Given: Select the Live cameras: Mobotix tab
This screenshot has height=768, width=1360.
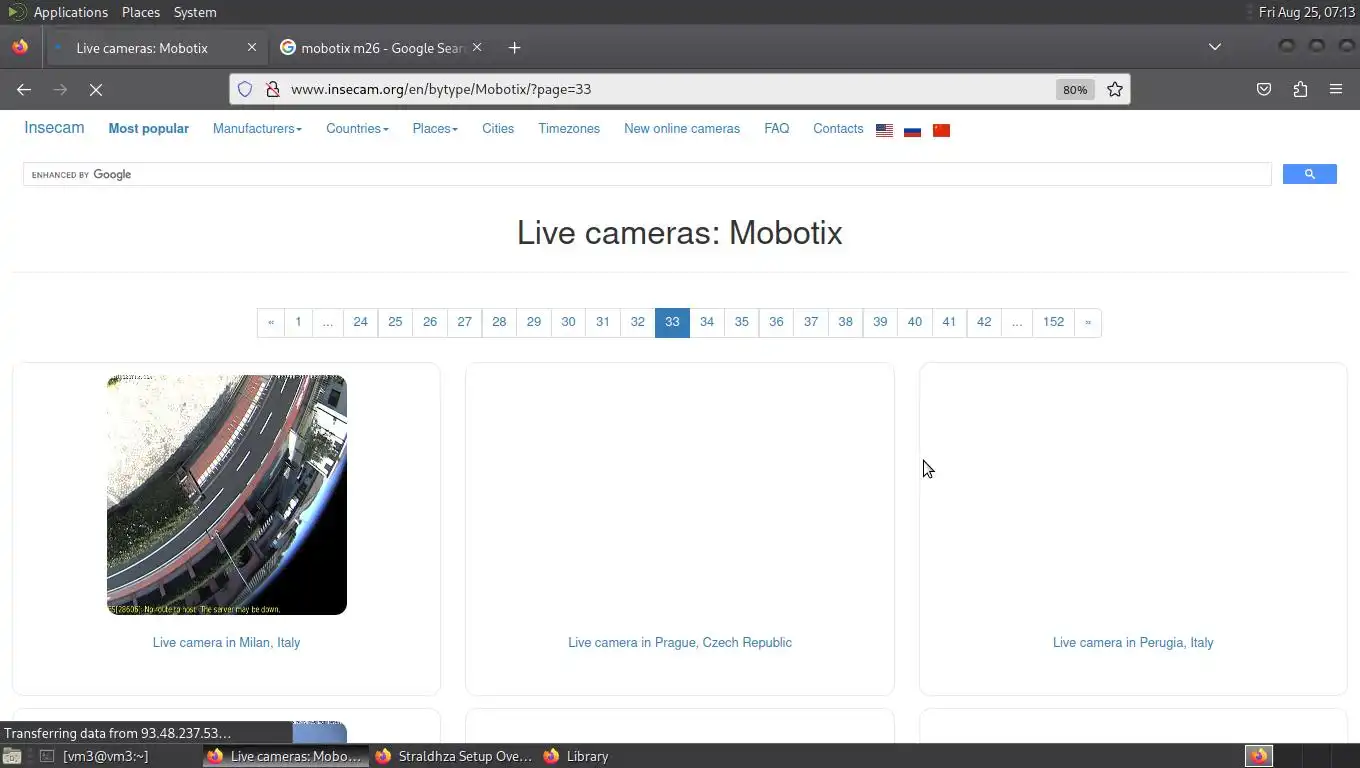Looking at the screenshot, I should (142, 48).
